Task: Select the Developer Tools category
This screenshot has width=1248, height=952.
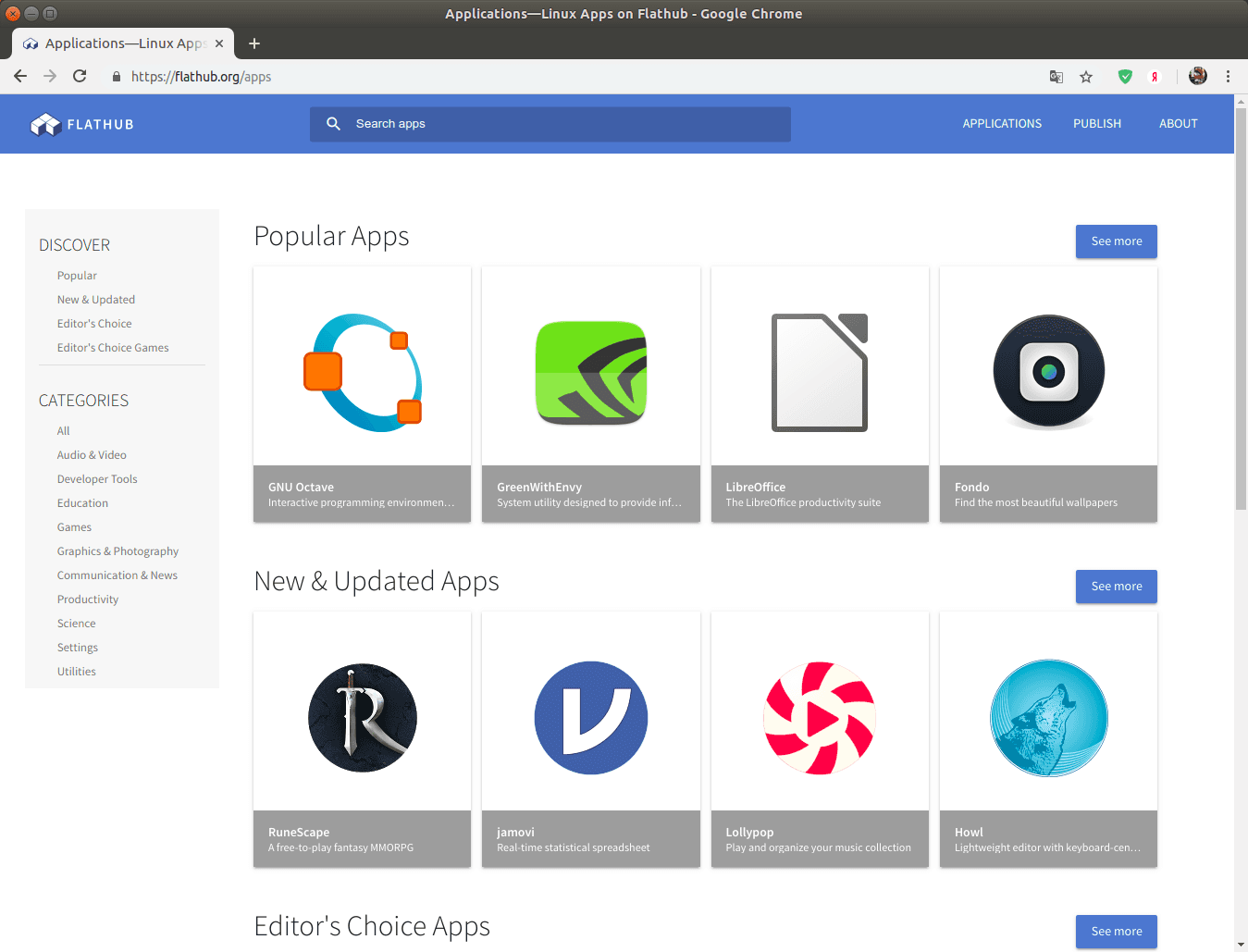Action: click(97, 479)
